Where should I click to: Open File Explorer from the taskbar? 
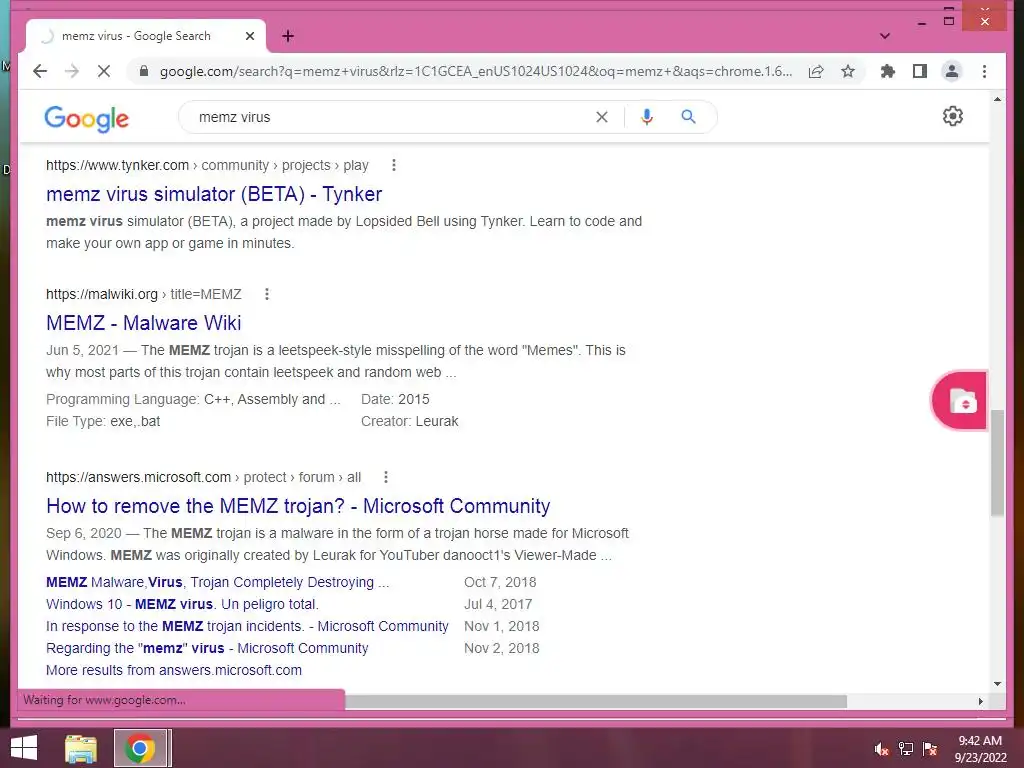tap(81, 748)
